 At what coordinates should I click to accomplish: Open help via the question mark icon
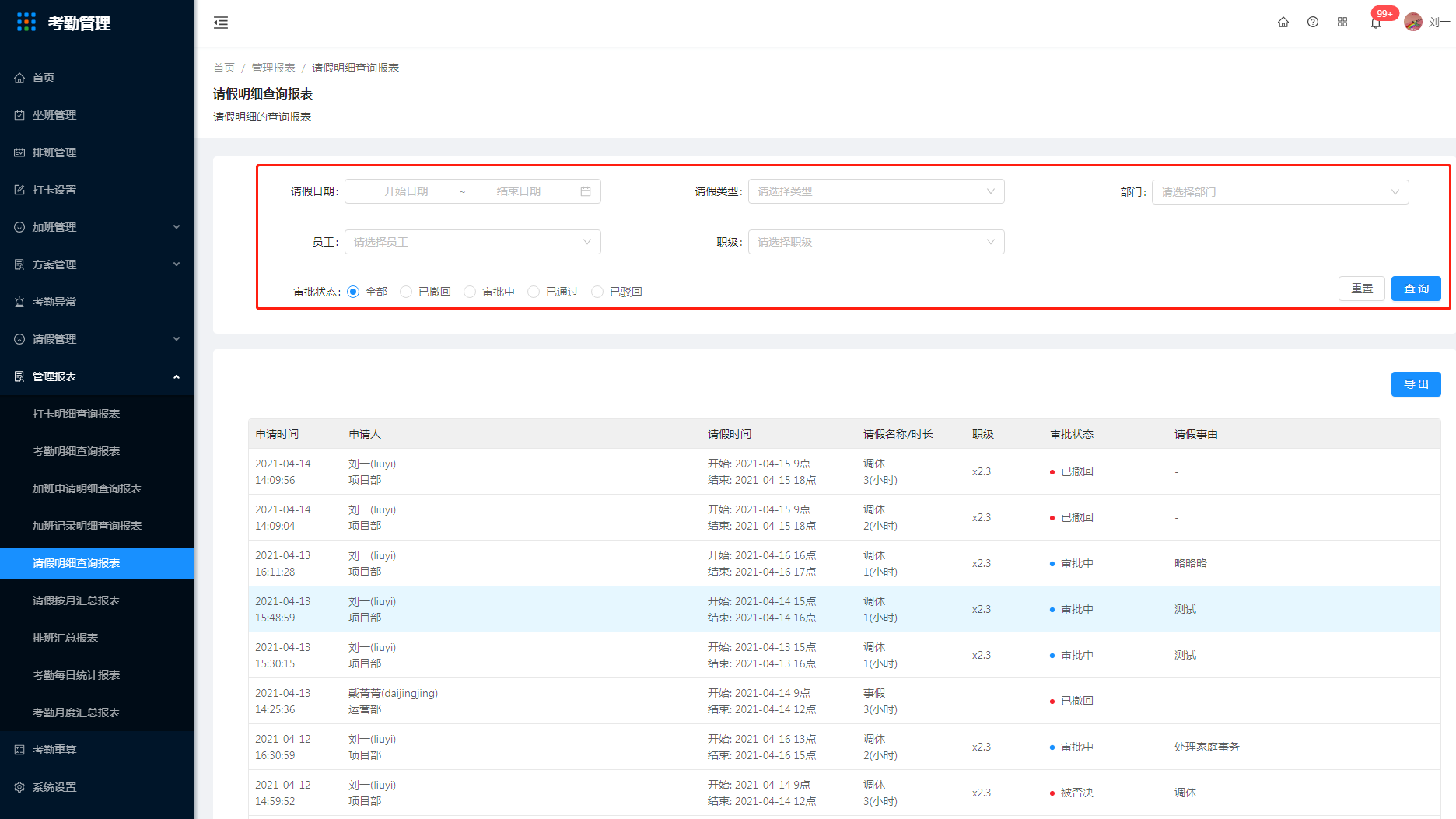pos(1313,23)
